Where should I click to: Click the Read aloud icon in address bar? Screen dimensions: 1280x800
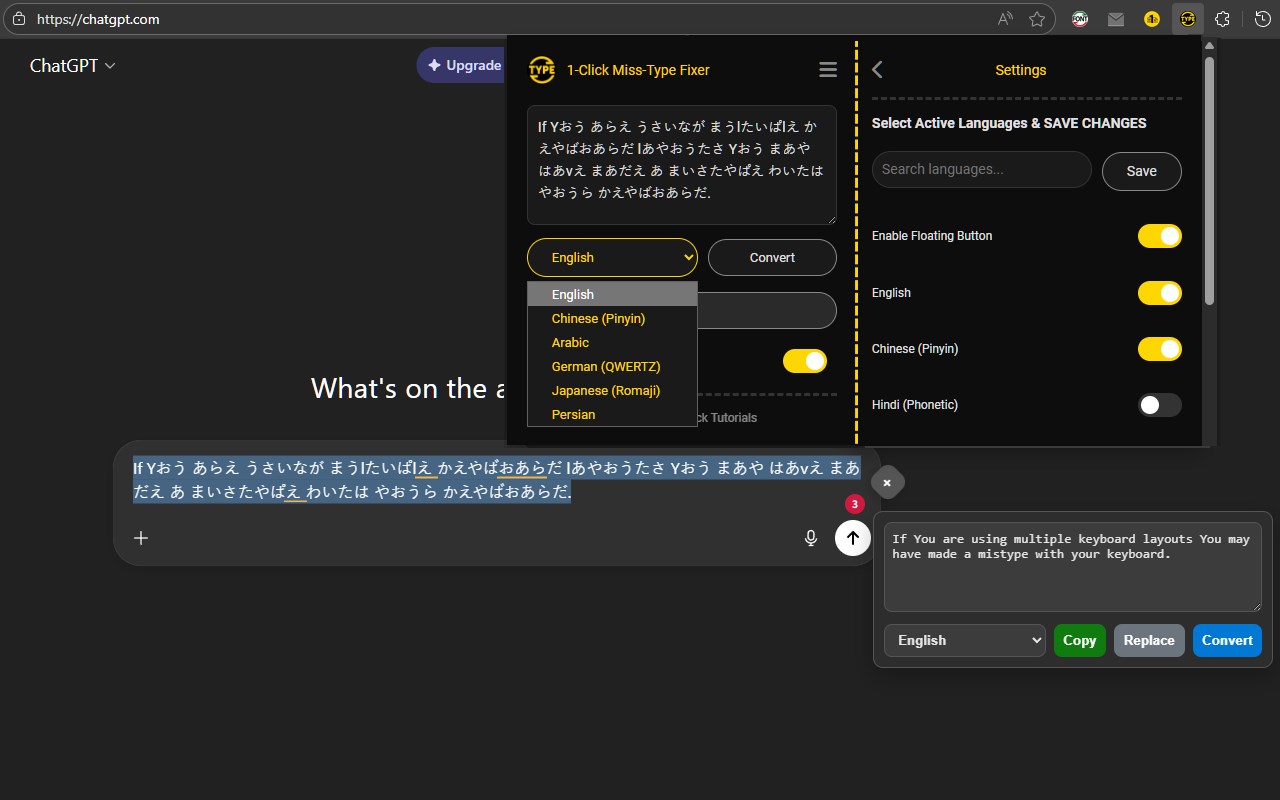[1005, 19]
